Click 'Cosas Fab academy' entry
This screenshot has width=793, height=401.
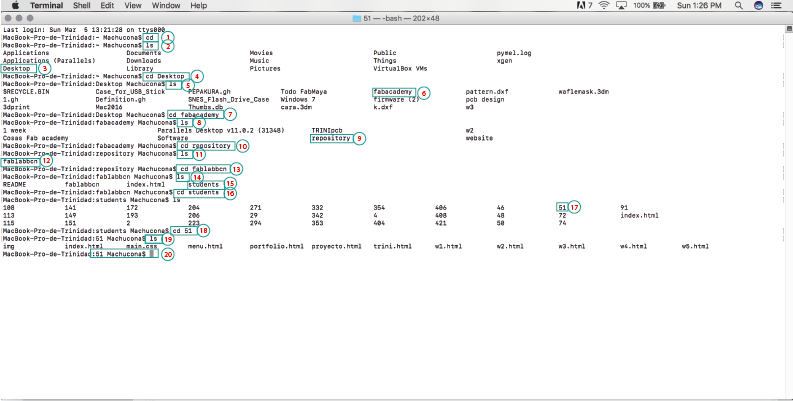35,138
